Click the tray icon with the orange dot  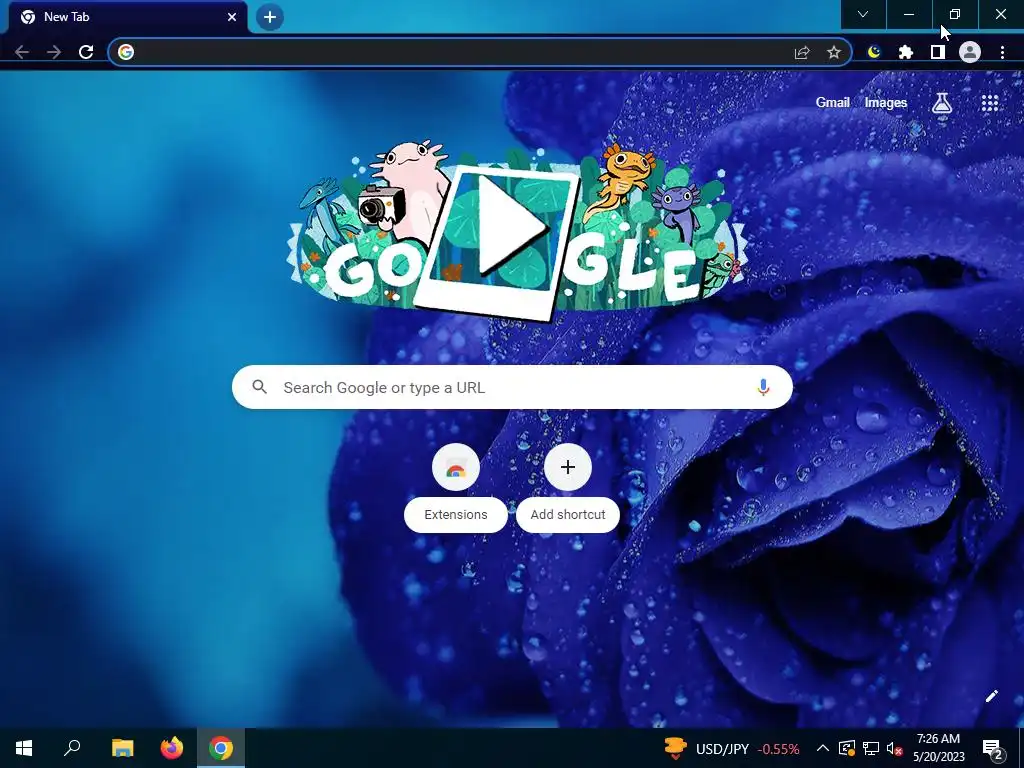pyautogui.click(x=847, y=748)
